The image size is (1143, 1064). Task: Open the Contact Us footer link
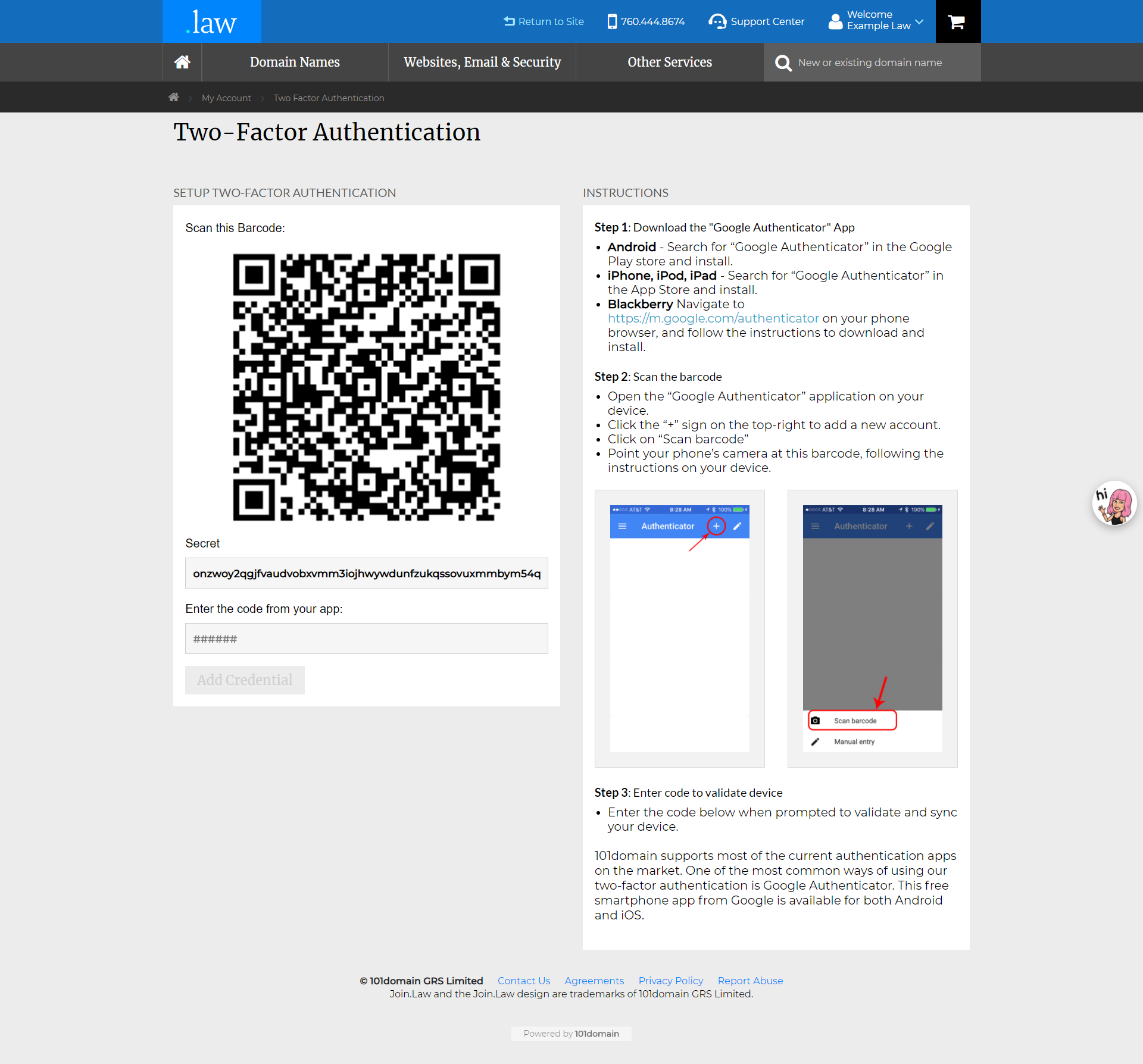(524, 981)
